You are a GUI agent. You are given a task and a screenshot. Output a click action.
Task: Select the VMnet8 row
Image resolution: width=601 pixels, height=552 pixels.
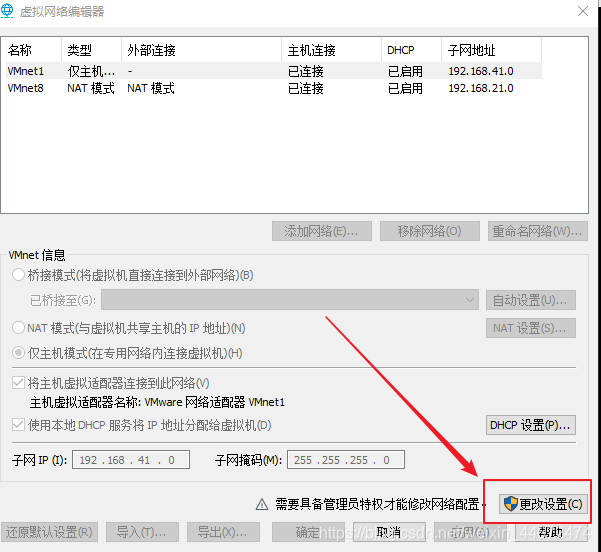[274, 88]
